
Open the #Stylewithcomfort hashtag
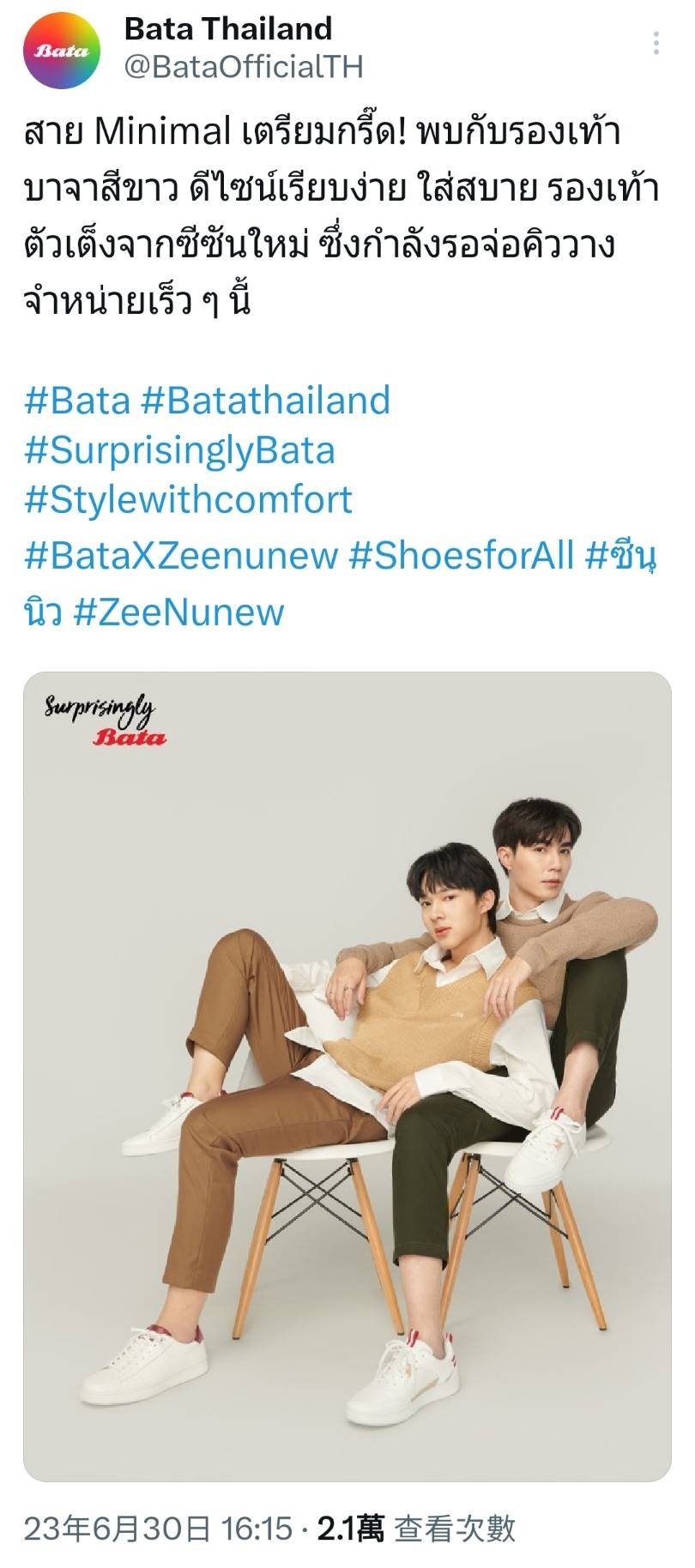[x=188, y=500]
